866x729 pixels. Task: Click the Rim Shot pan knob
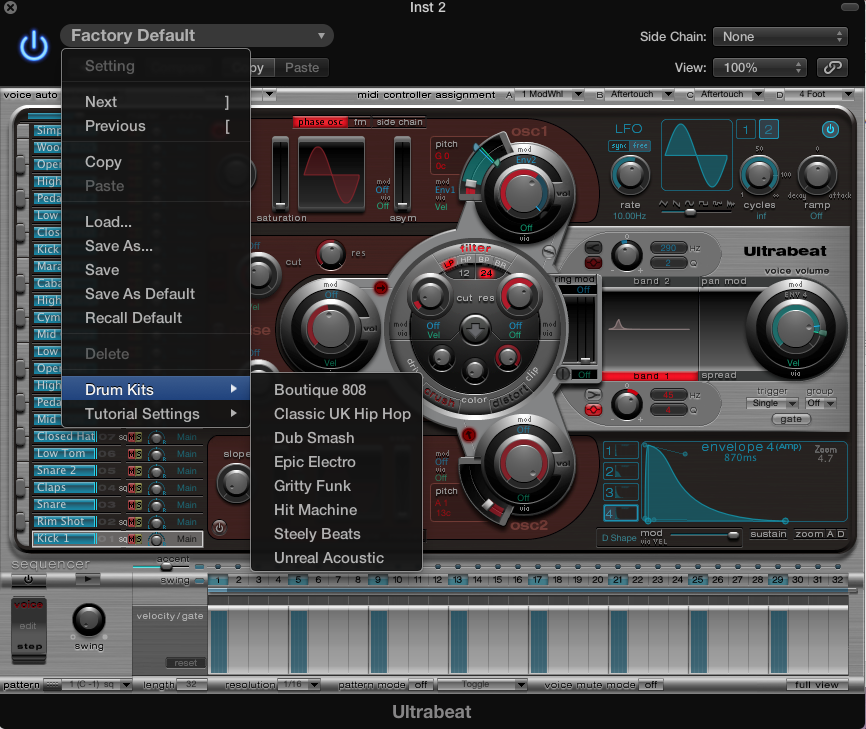point(157,522)
